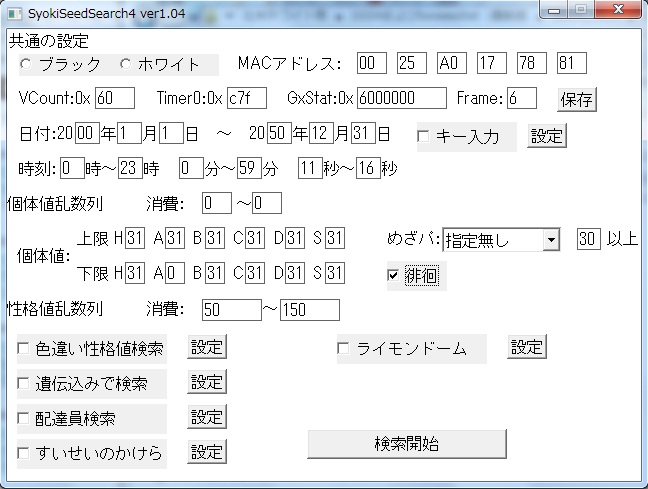Minimize the SyokiSeedSearch4 window

[x=554, y=10]
